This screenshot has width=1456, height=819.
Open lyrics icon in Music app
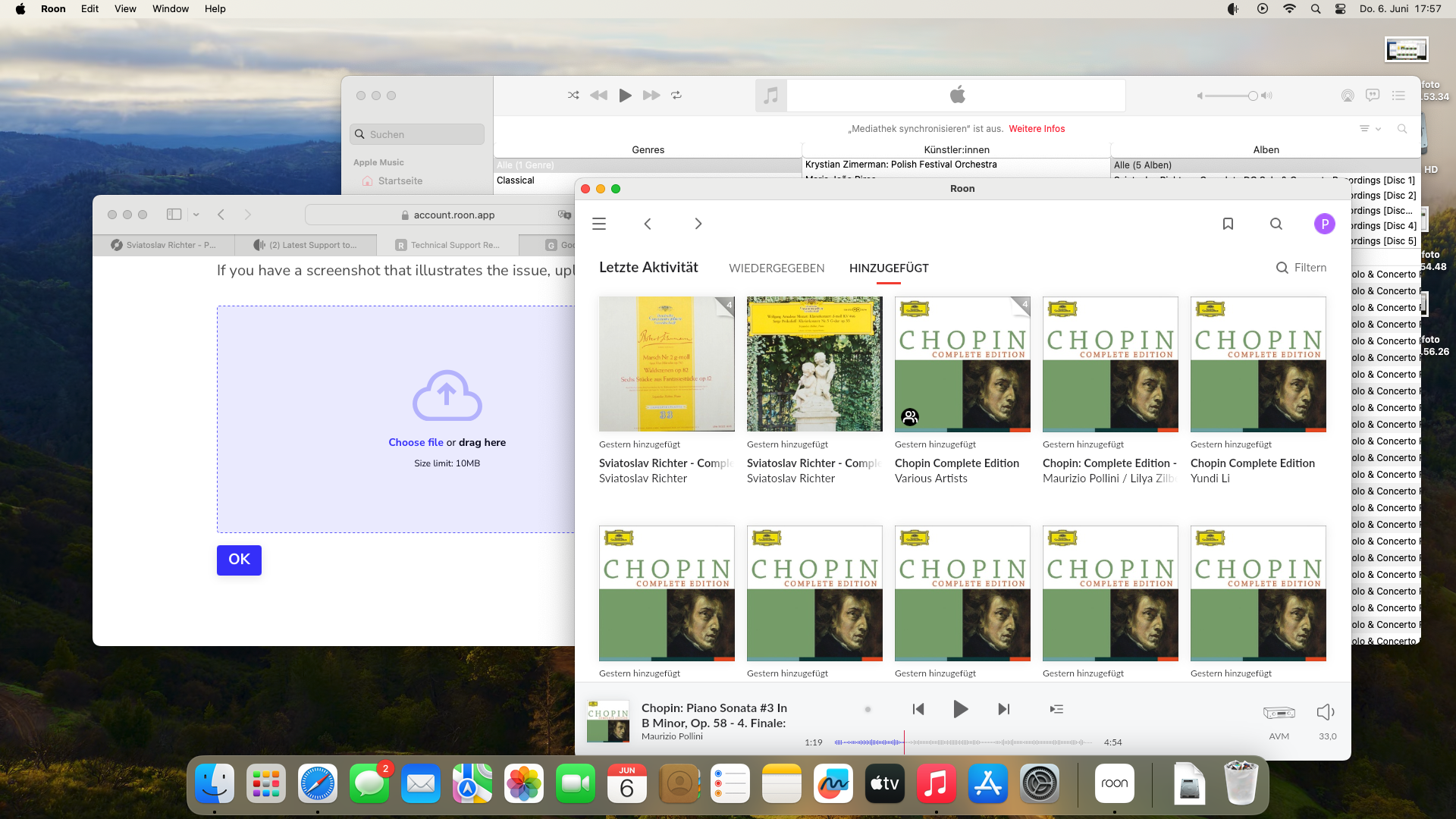(1373, 96)
